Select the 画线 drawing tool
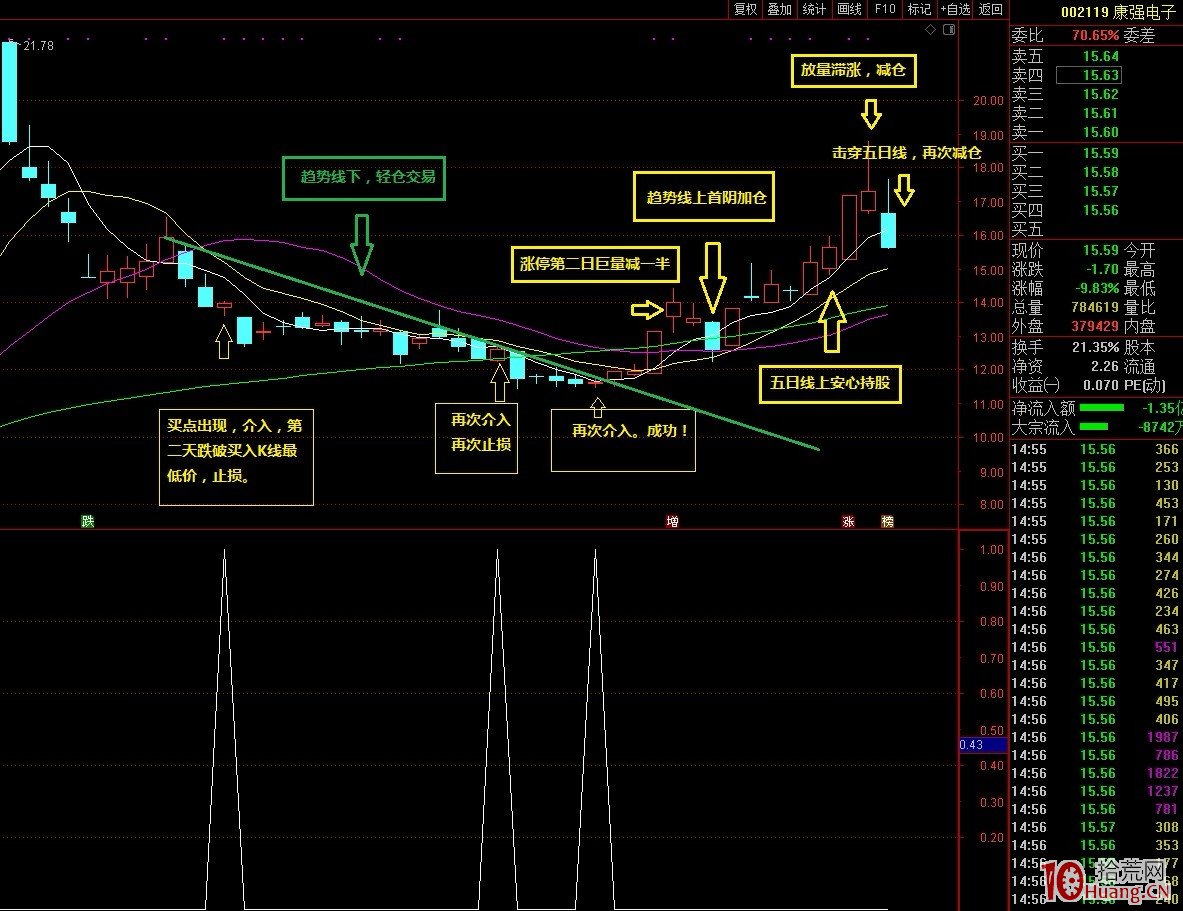 pyautogui.click(x=850, y=9)
